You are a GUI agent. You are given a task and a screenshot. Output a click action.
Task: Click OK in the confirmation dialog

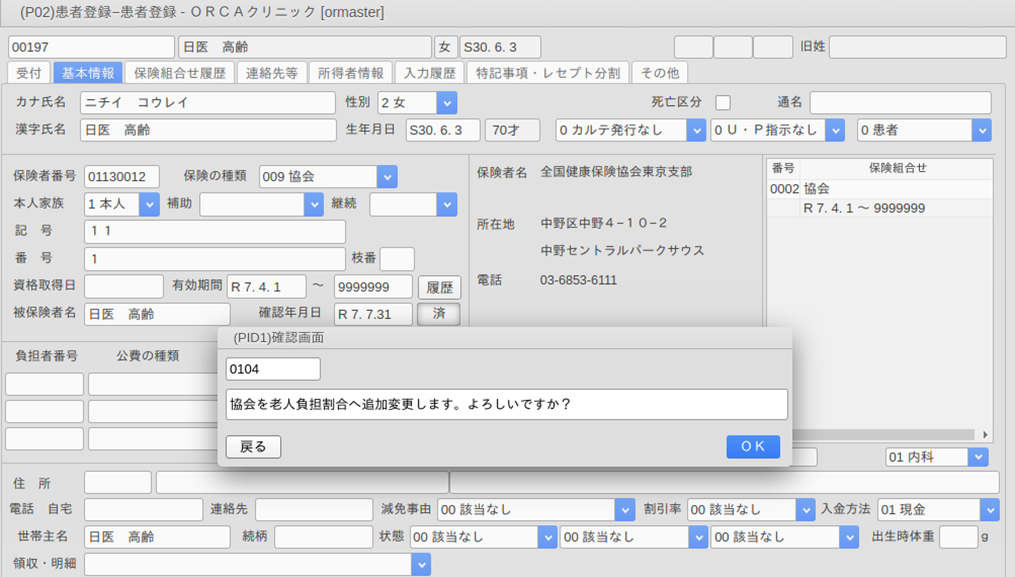click(x=752, y=447)
